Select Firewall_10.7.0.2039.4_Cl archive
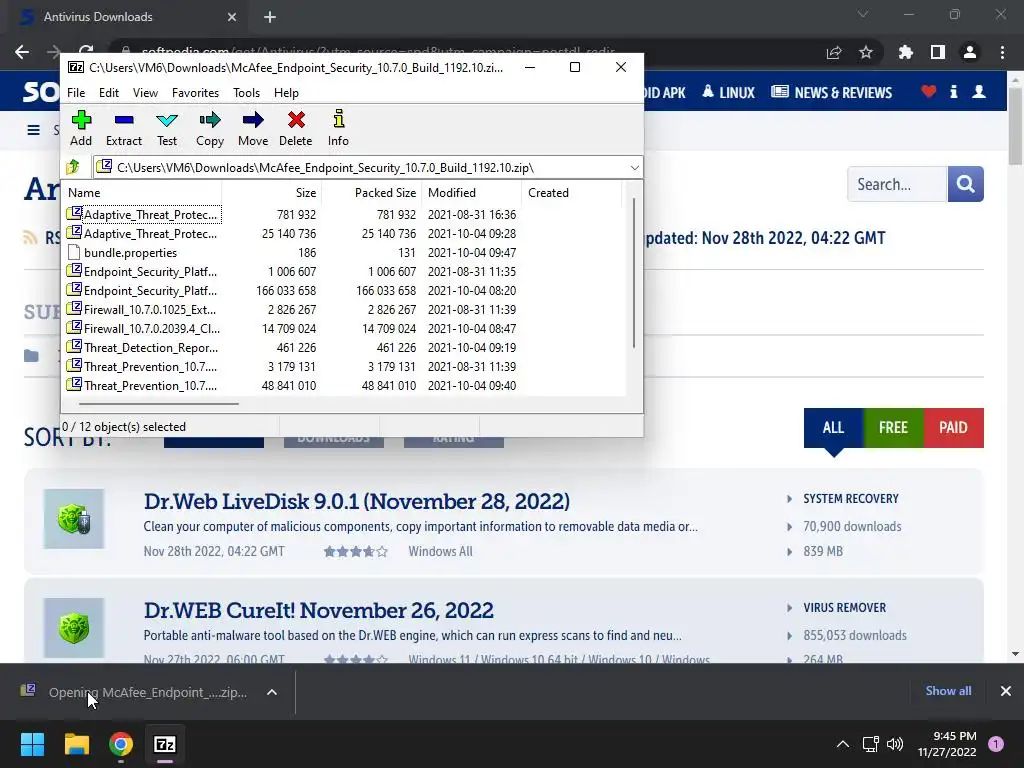This screenshot has height=768, width=1024. tap(143, 328)
